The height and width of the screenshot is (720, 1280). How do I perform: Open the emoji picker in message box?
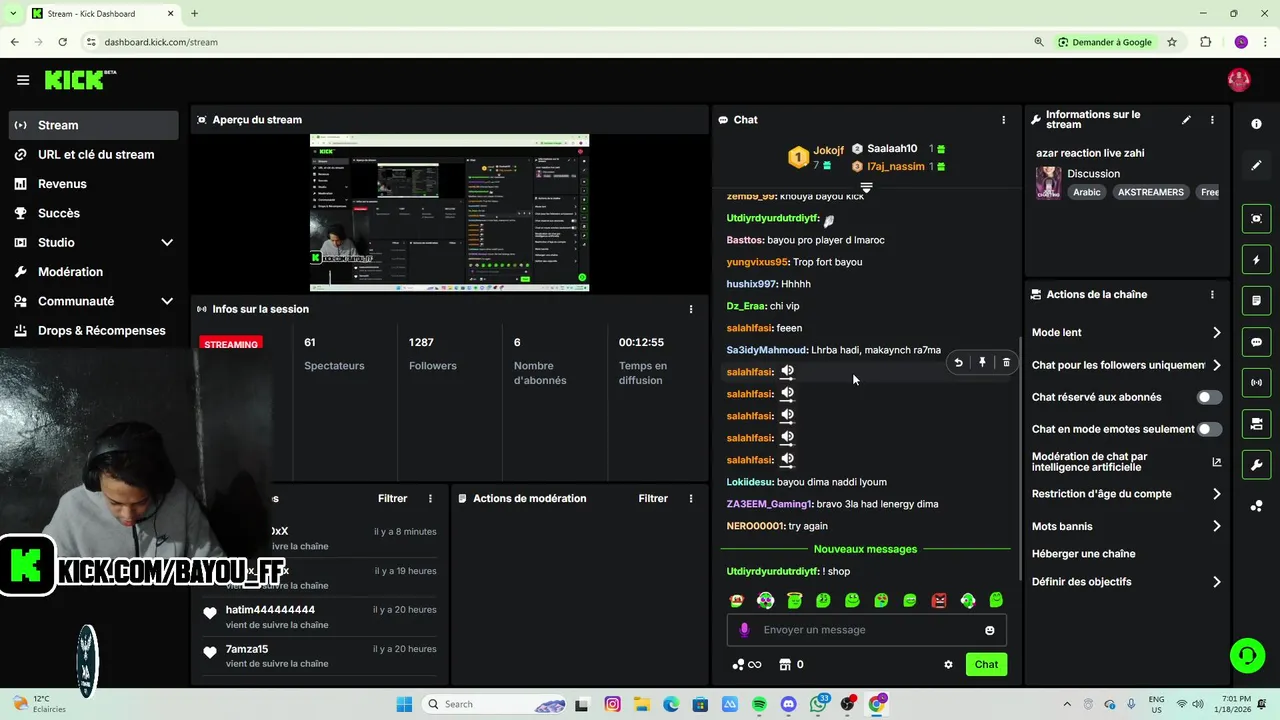pyautogui.click(x=990, y=630)
